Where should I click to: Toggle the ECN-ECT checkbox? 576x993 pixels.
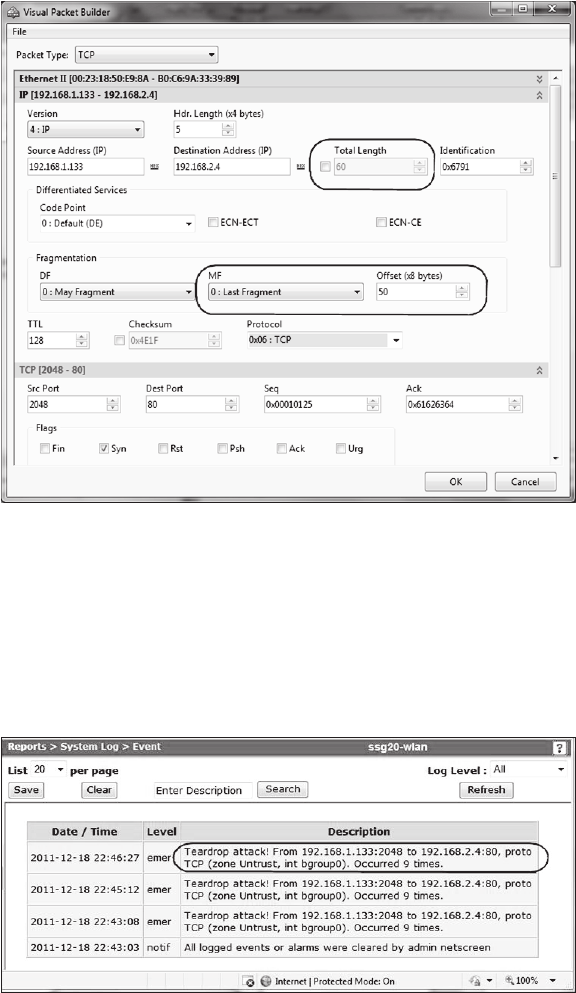[213, 222]
